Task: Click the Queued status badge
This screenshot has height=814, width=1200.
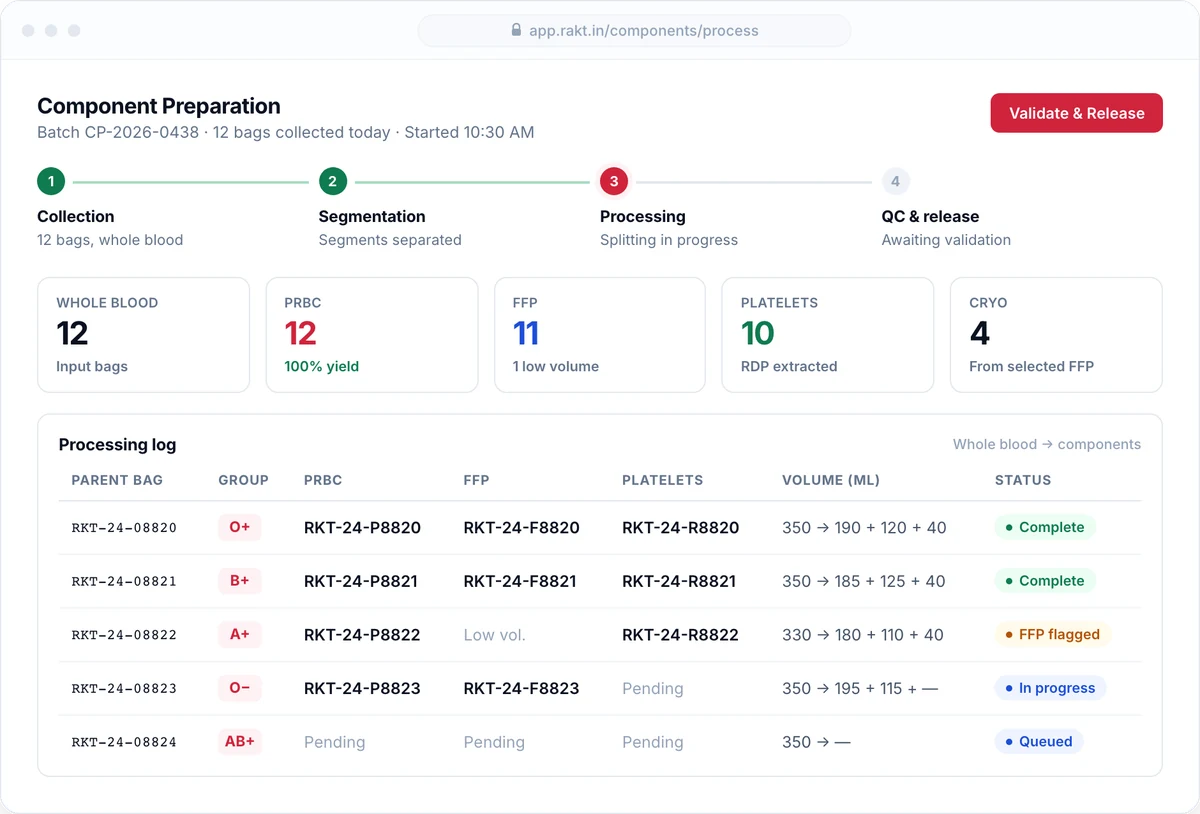Action: [x=1039, y=741]
